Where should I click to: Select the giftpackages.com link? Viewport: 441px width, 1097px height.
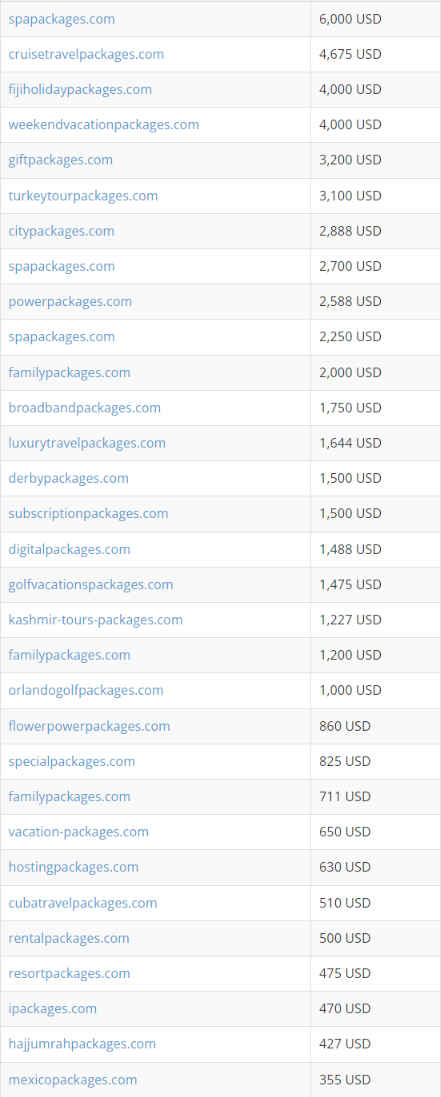[x=60, y=160]
